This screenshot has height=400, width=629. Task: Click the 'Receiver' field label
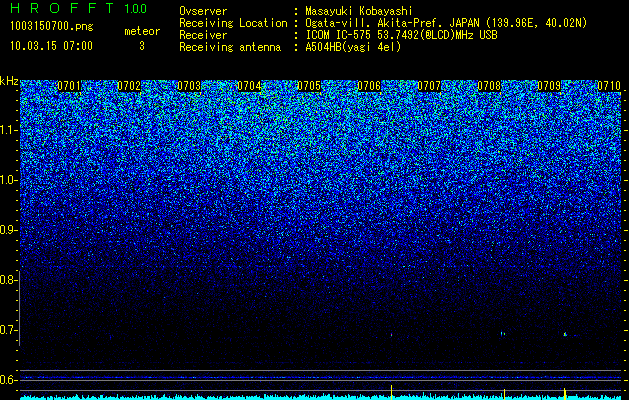(203, 35)
